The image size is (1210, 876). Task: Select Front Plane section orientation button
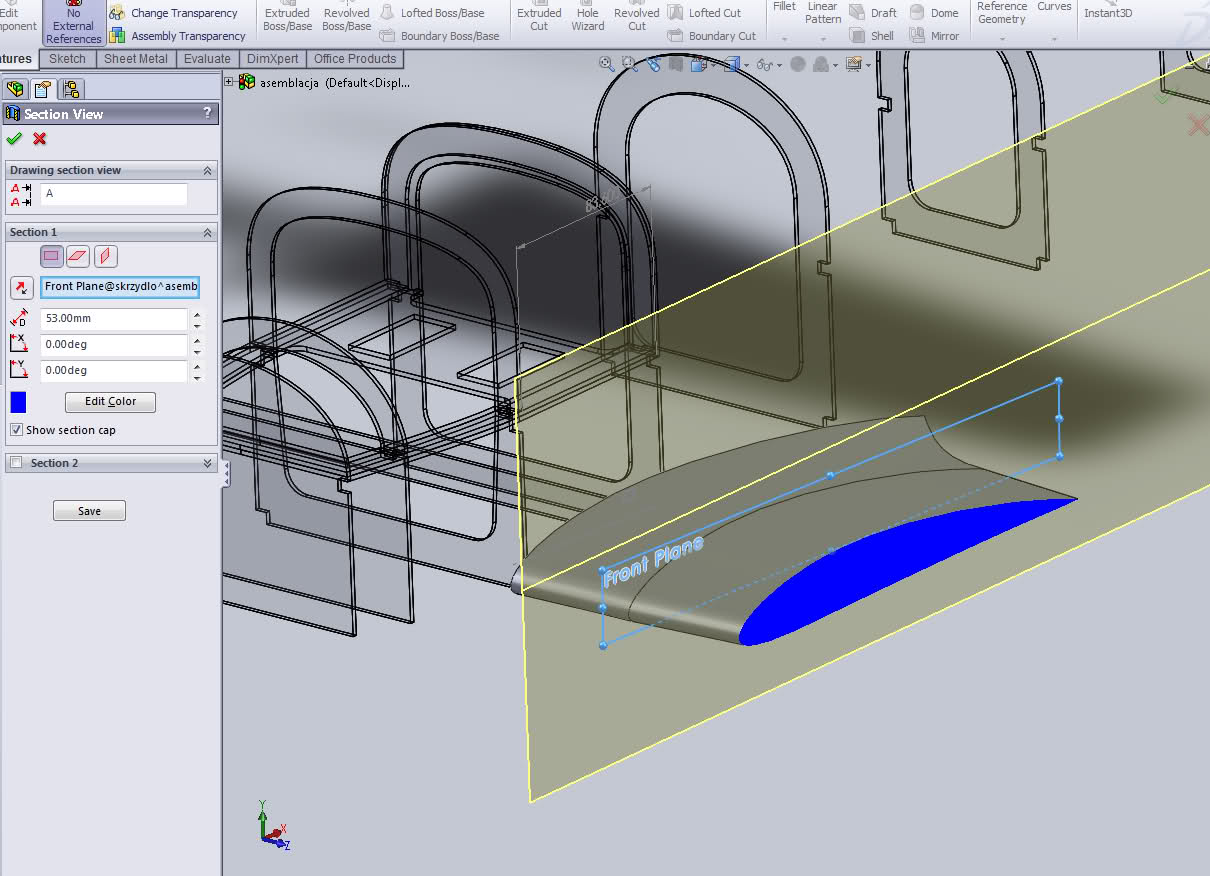52,257
